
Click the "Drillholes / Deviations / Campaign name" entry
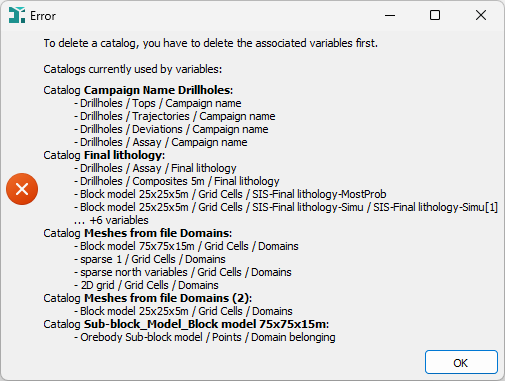point(171,129)
